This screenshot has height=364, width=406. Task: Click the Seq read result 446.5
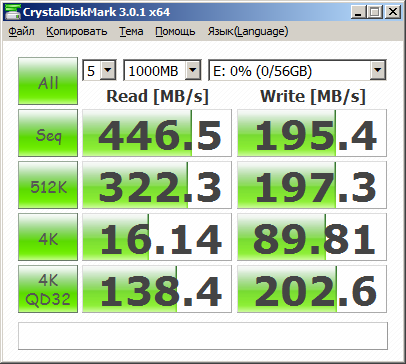click(157, 133)
